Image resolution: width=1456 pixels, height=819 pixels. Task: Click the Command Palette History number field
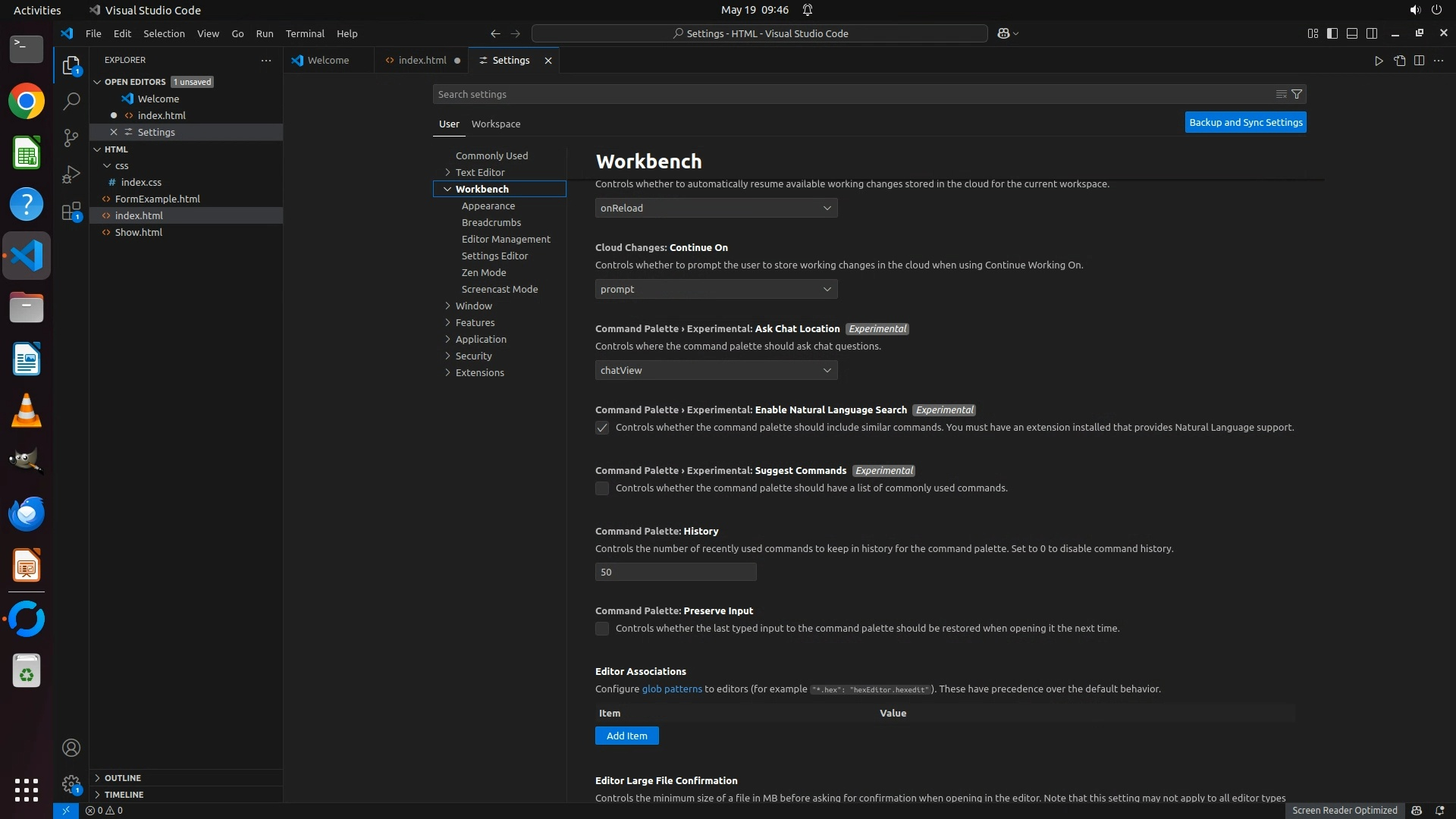(675, 572)
